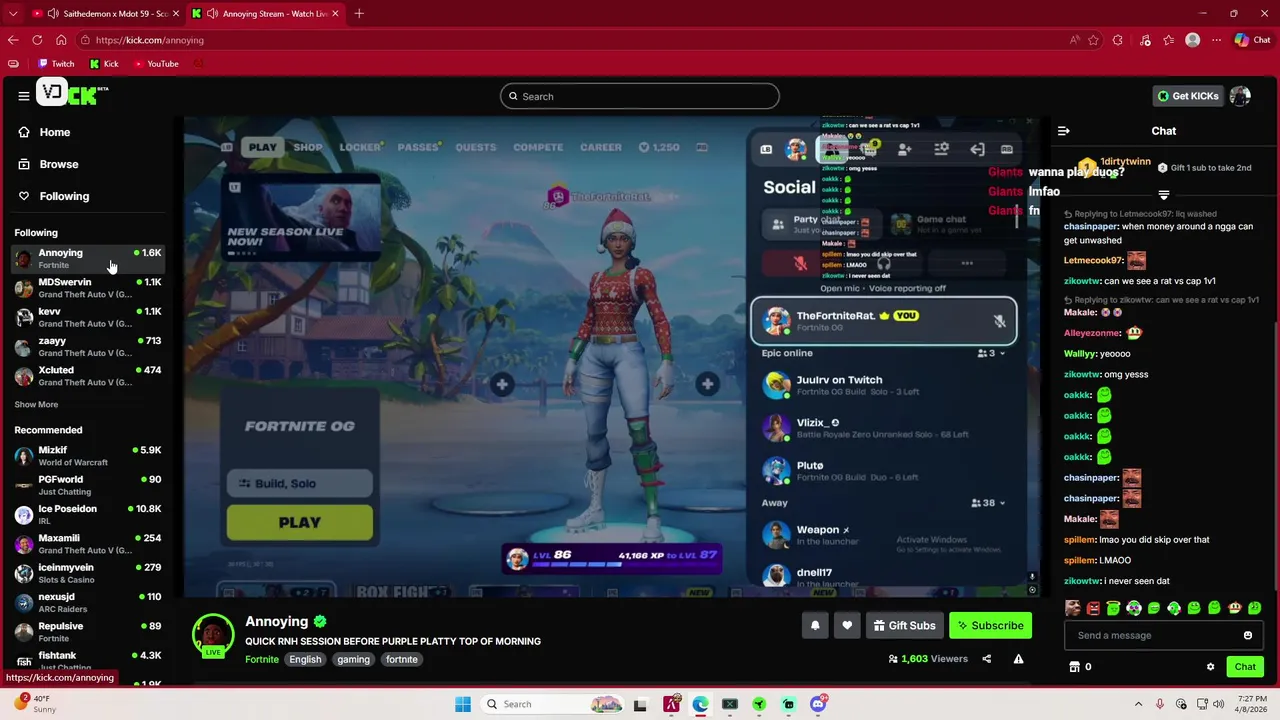This screenshot has height=720, width=1280.
Task: Focus the Send a message field
Action: [x=1153, y=635]
